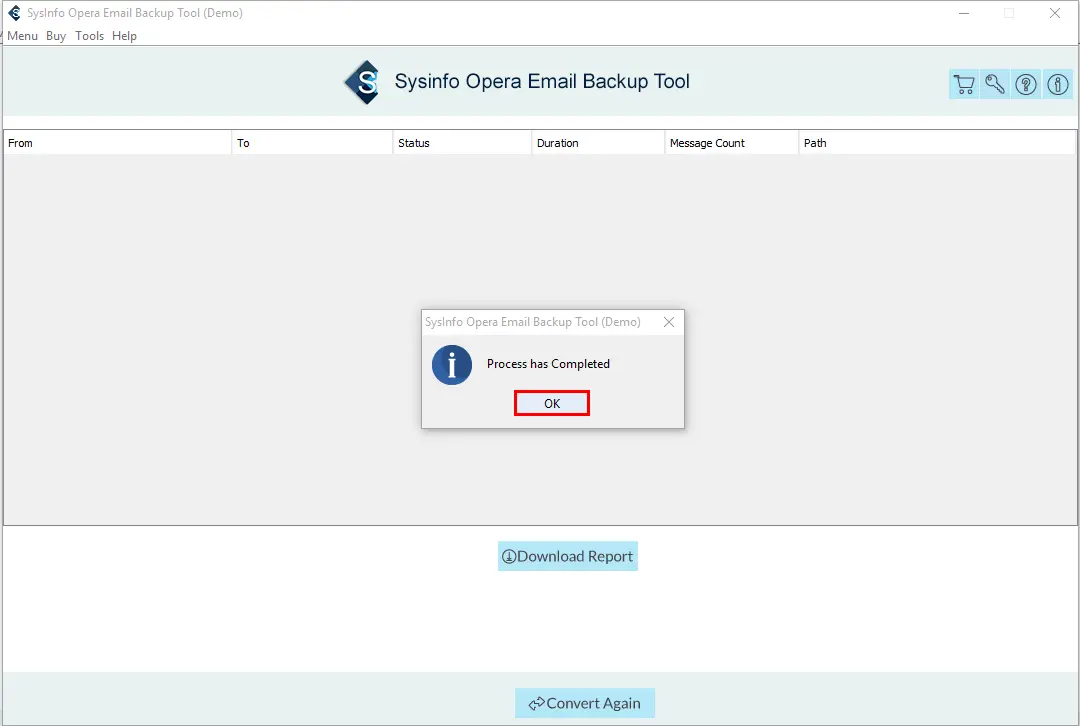
Task: Open the Menu menu
Action: tap(22, 36)
